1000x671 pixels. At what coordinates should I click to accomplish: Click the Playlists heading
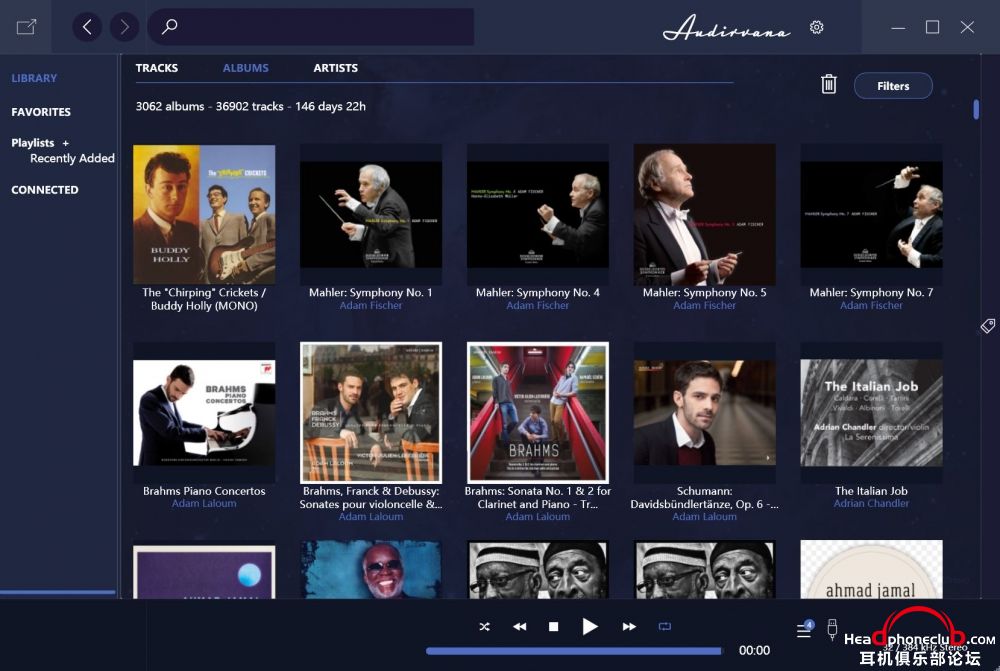coord(33,143)
